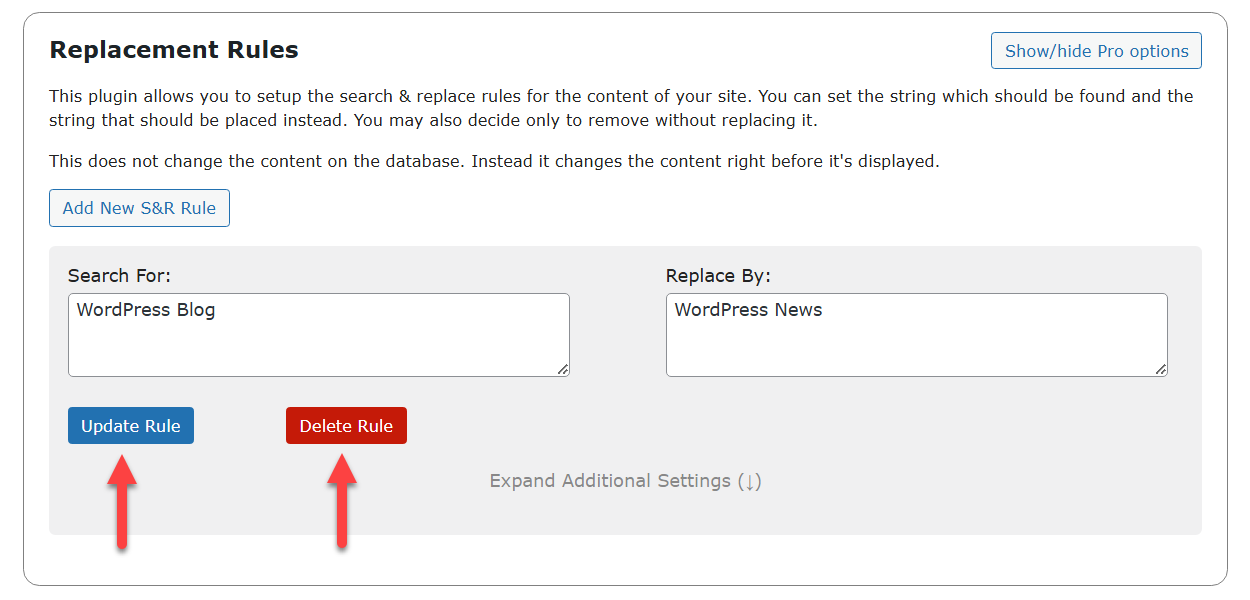This screenshot has height=600, width=1250.
Task: Focus the Replace By text area
Action: 917,335
